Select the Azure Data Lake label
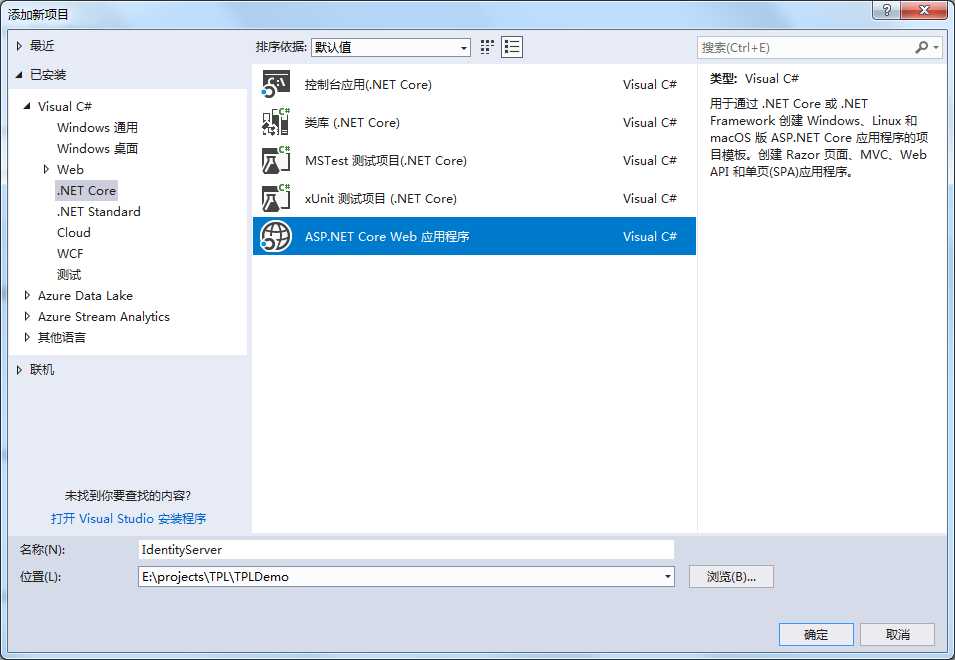This screenshot has width=955, height=660. (85, 295)
